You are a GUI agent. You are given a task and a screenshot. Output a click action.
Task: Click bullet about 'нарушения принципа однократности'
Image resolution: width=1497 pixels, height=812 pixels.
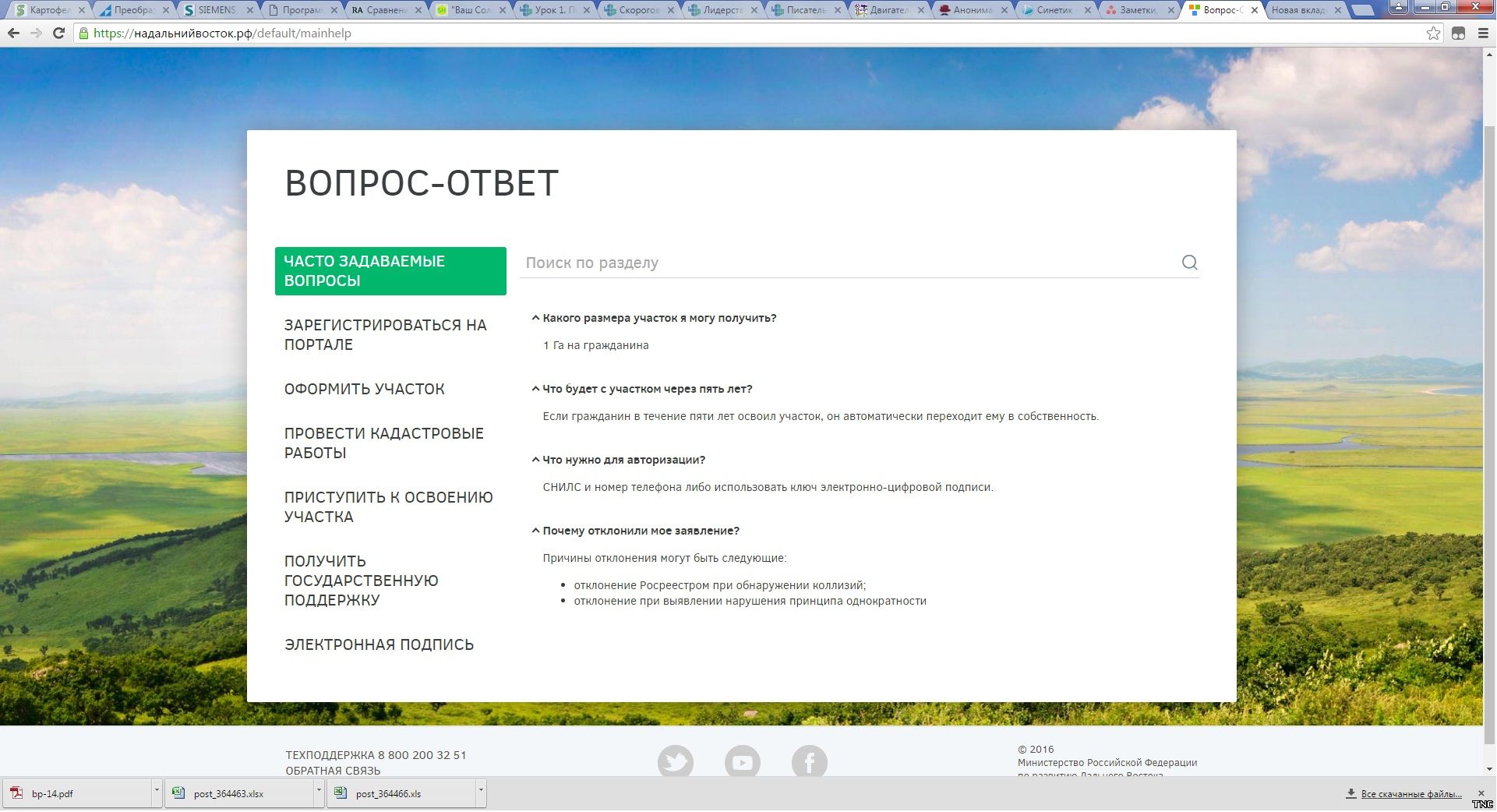click(750, 601)
